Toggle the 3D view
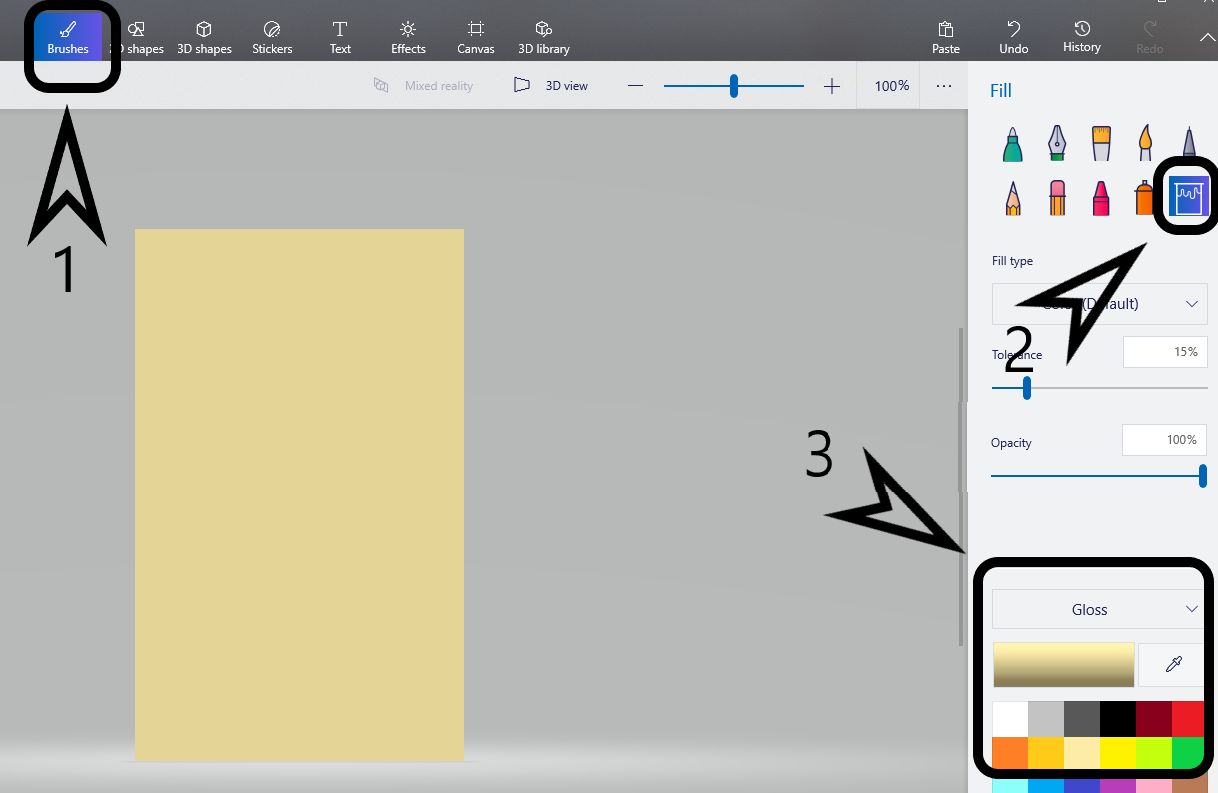 point(551,86)
